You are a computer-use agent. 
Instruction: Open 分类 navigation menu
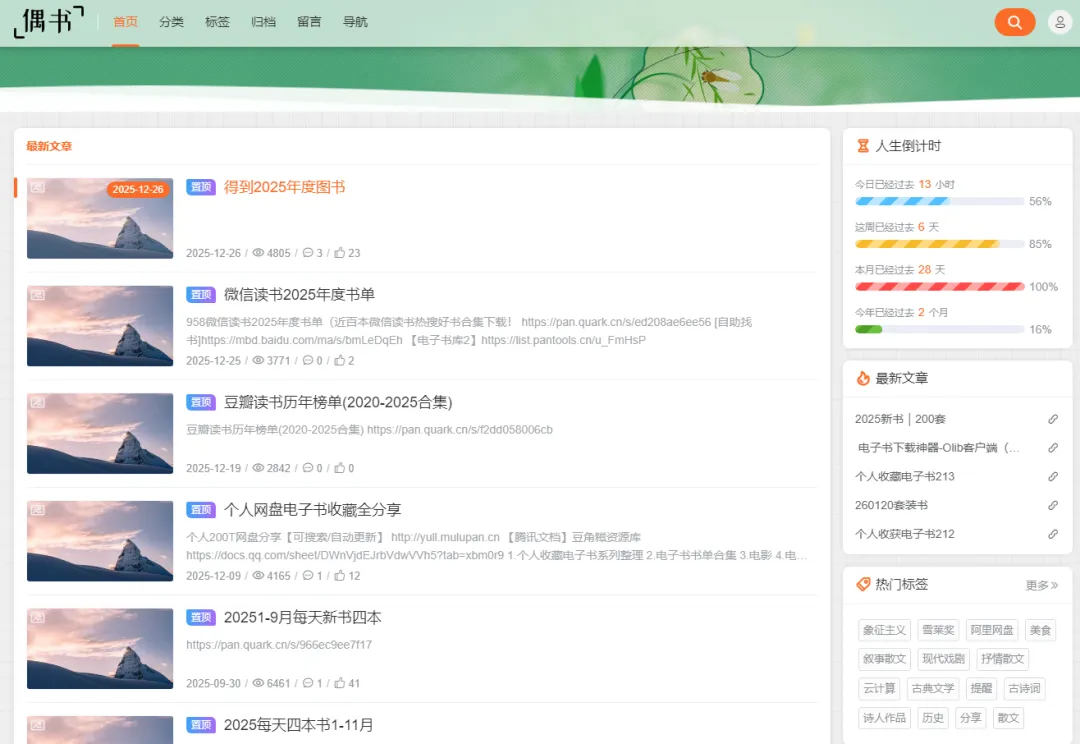click(x=172, y=22)
